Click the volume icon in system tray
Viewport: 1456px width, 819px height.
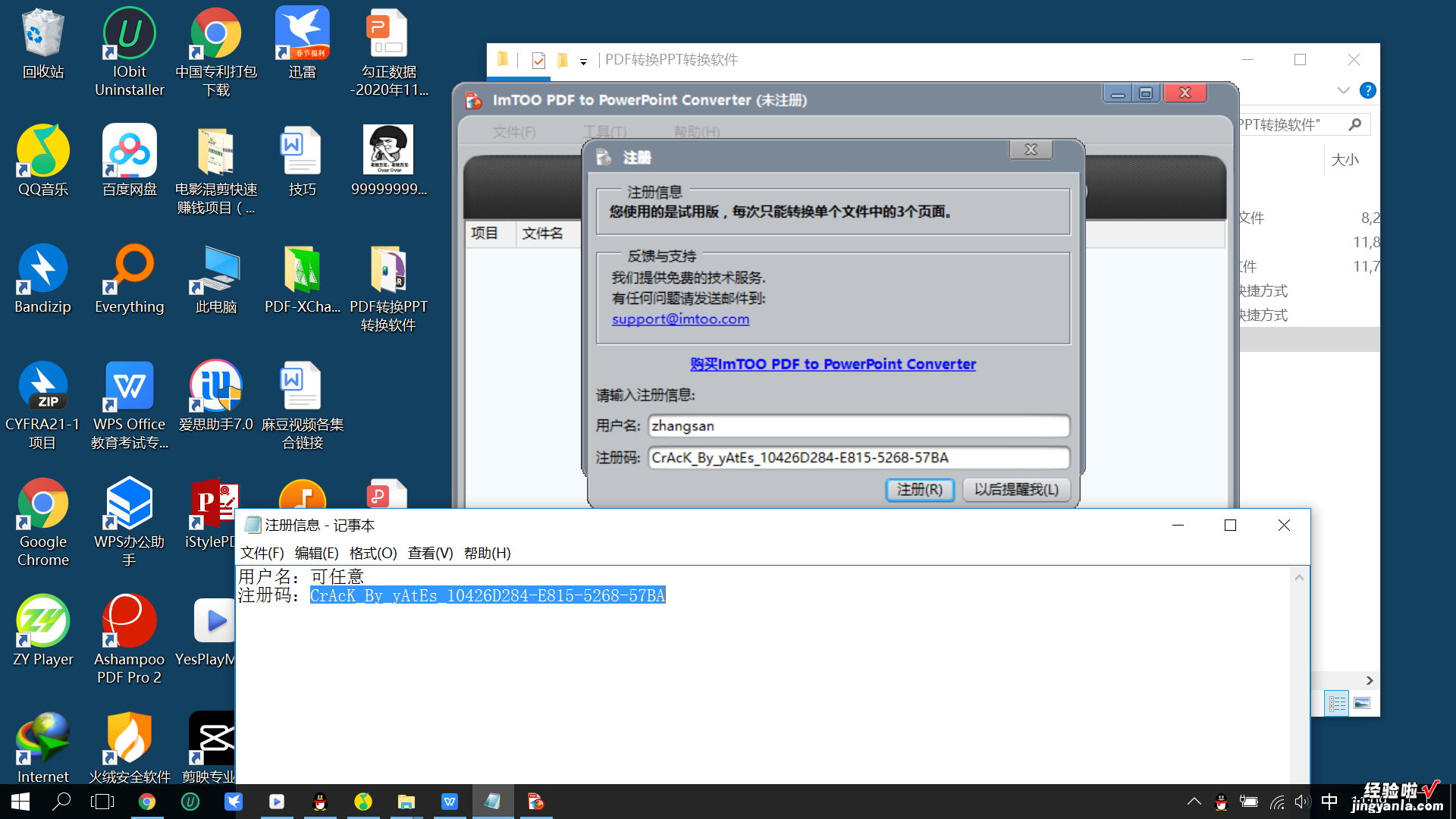point(1302,802)
